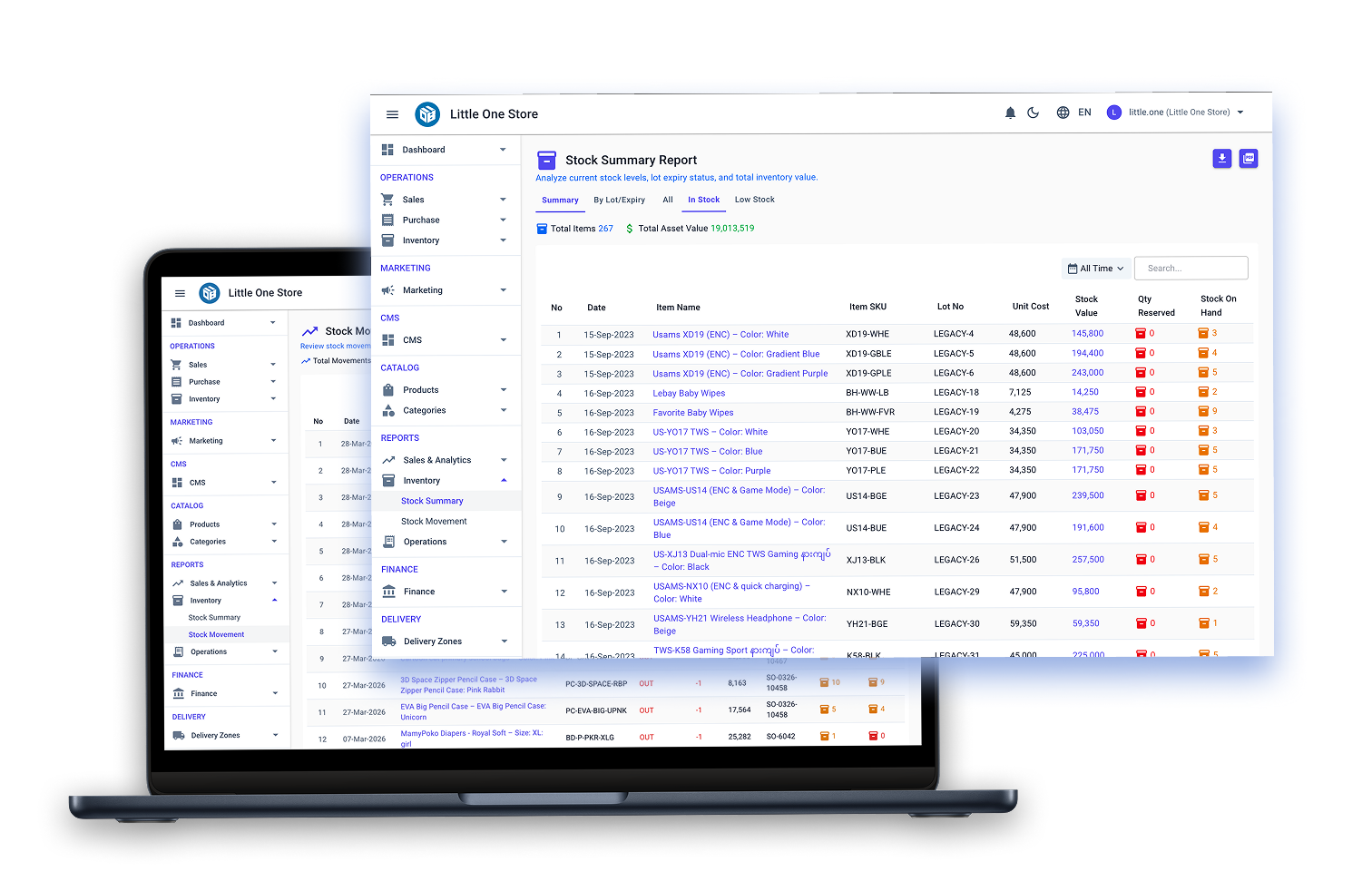The width and height of the screenshot is (1372, 891).
Task: Select Stock Movement in the sidebar
Action: (436, 521)
